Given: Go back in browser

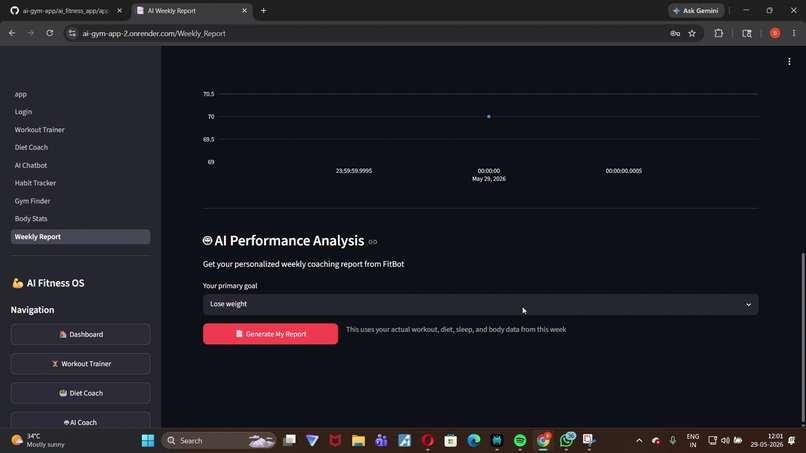Looking at the screenshot, I should coord(12,33).
